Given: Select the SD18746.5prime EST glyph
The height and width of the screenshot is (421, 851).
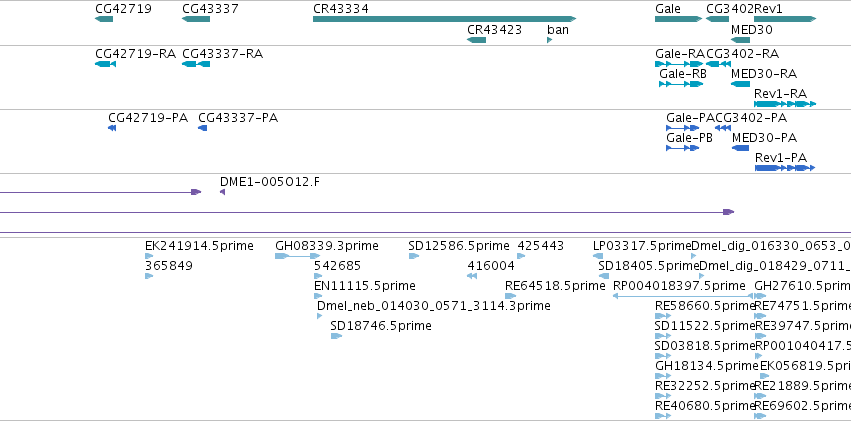Looking at the screenshot, I should 336,336.
